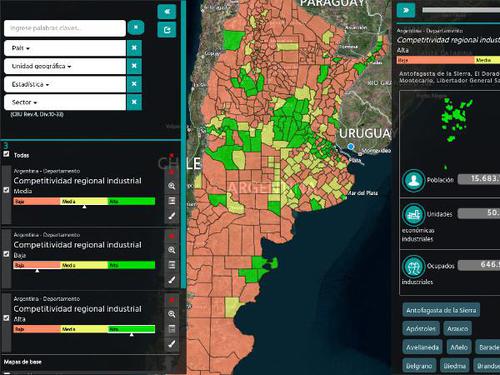Collapse the left filter panel with arrows icon
The height and width of the screenshot is (375, 500).
tap(167, 12)
